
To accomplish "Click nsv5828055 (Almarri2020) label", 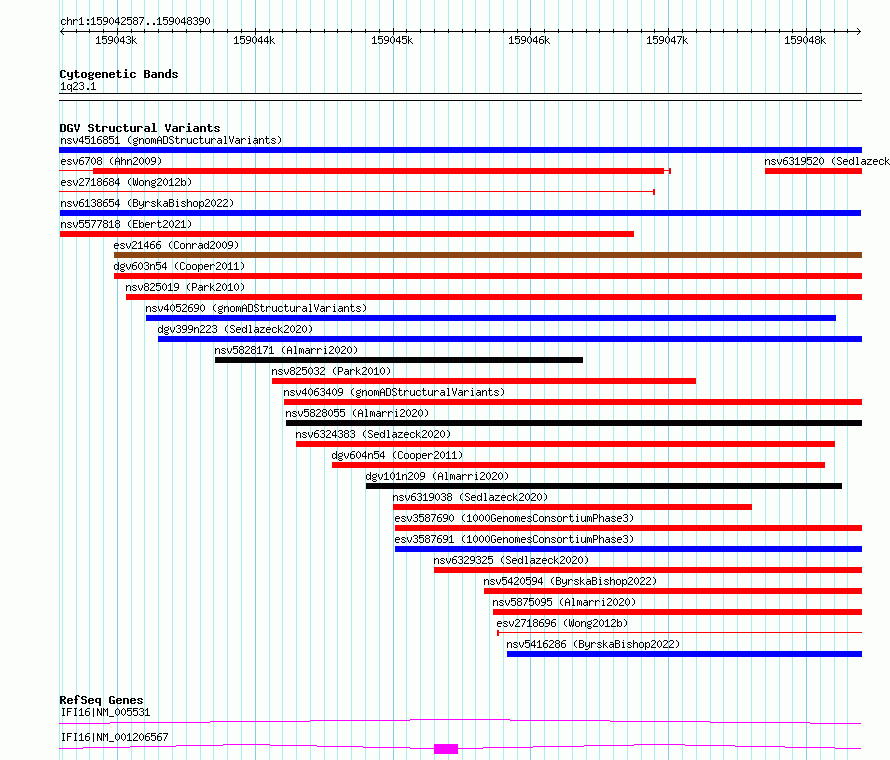I will [357, 413].
